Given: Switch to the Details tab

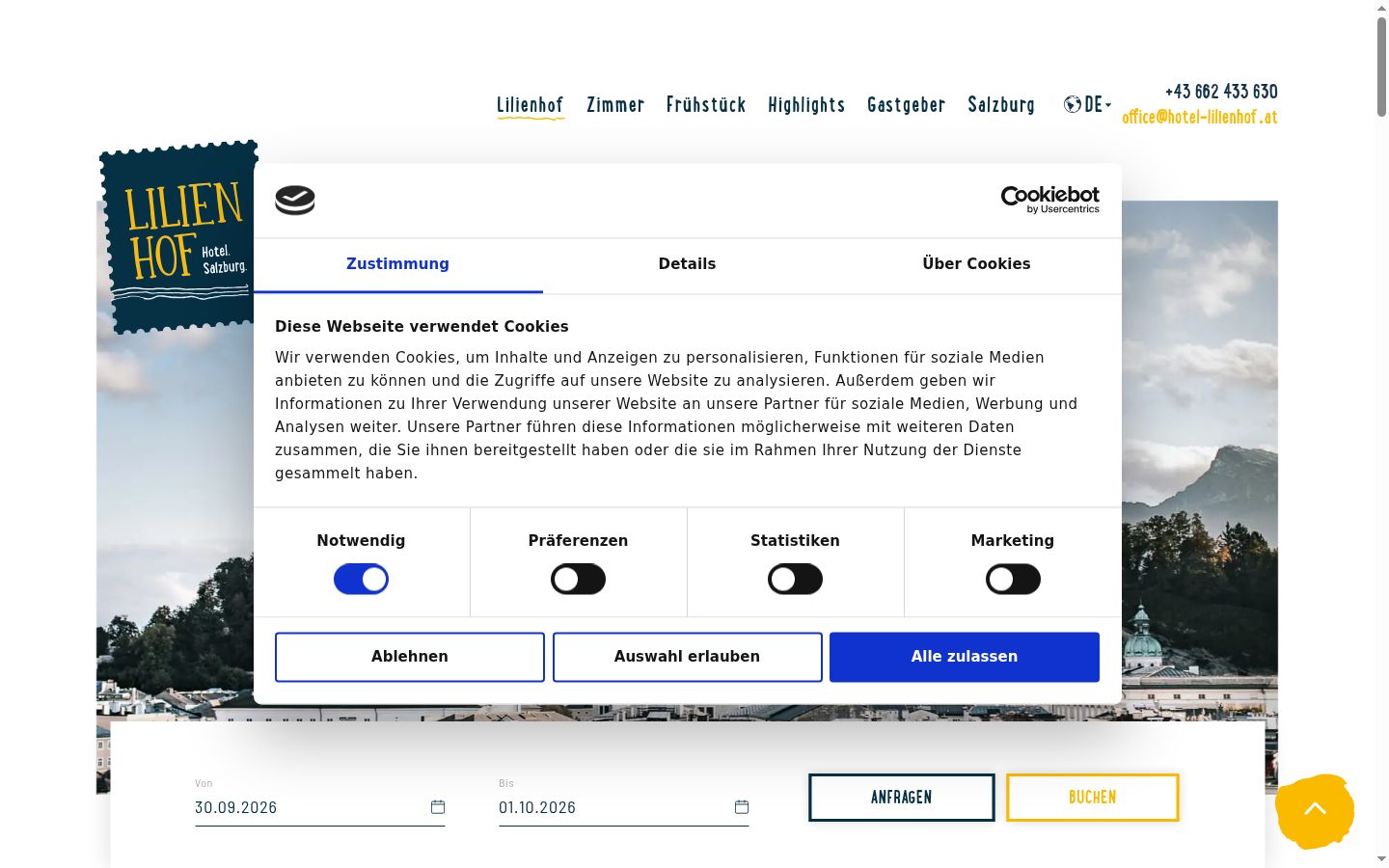Looking at the screenshot, I should [x=687, y=264].
